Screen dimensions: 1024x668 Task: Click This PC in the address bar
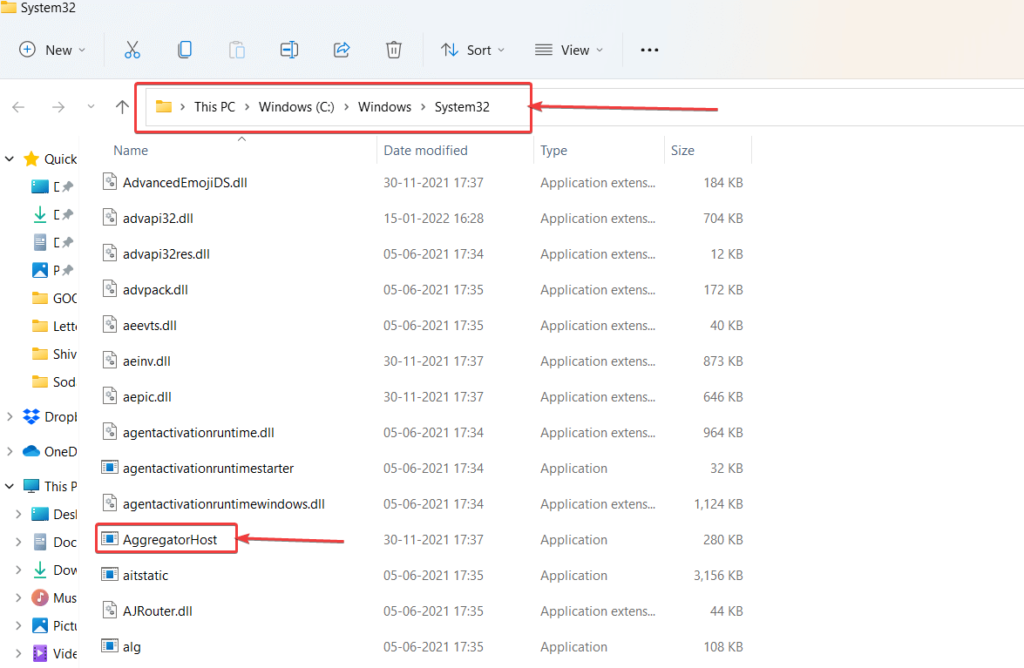(x=214, y=107)
